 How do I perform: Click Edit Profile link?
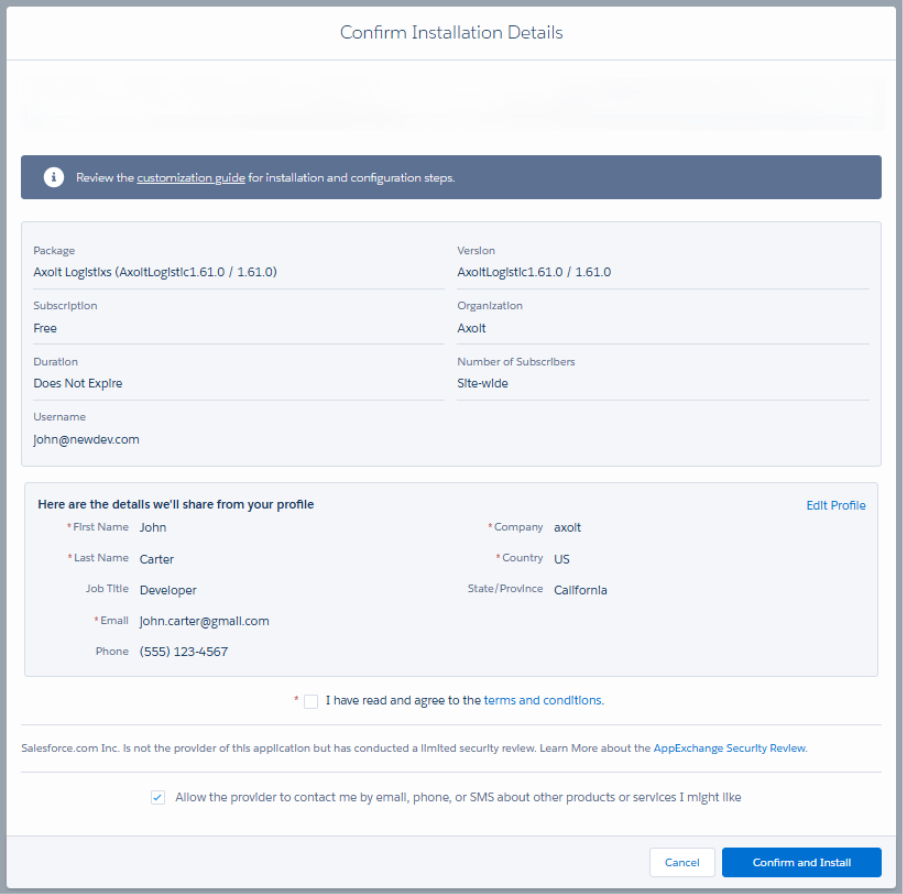pos(835,505)
